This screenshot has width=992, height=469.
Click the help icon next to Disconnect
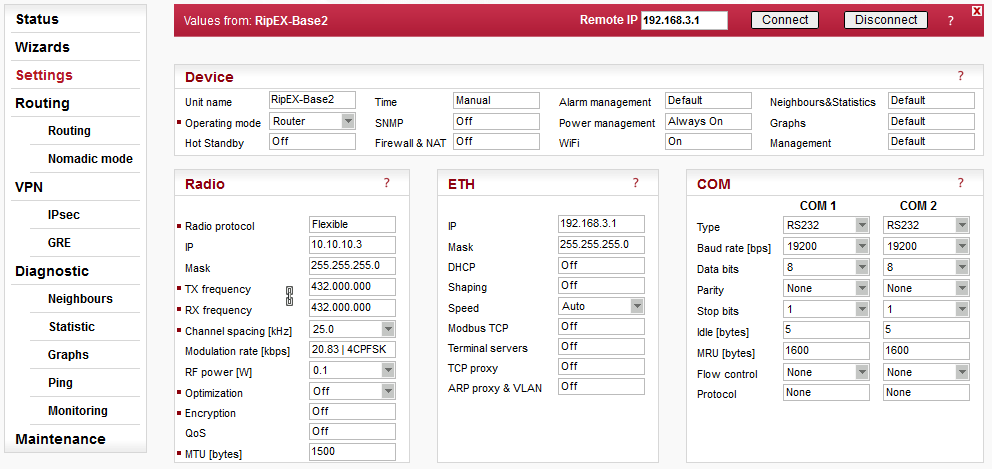pos(950,20)
